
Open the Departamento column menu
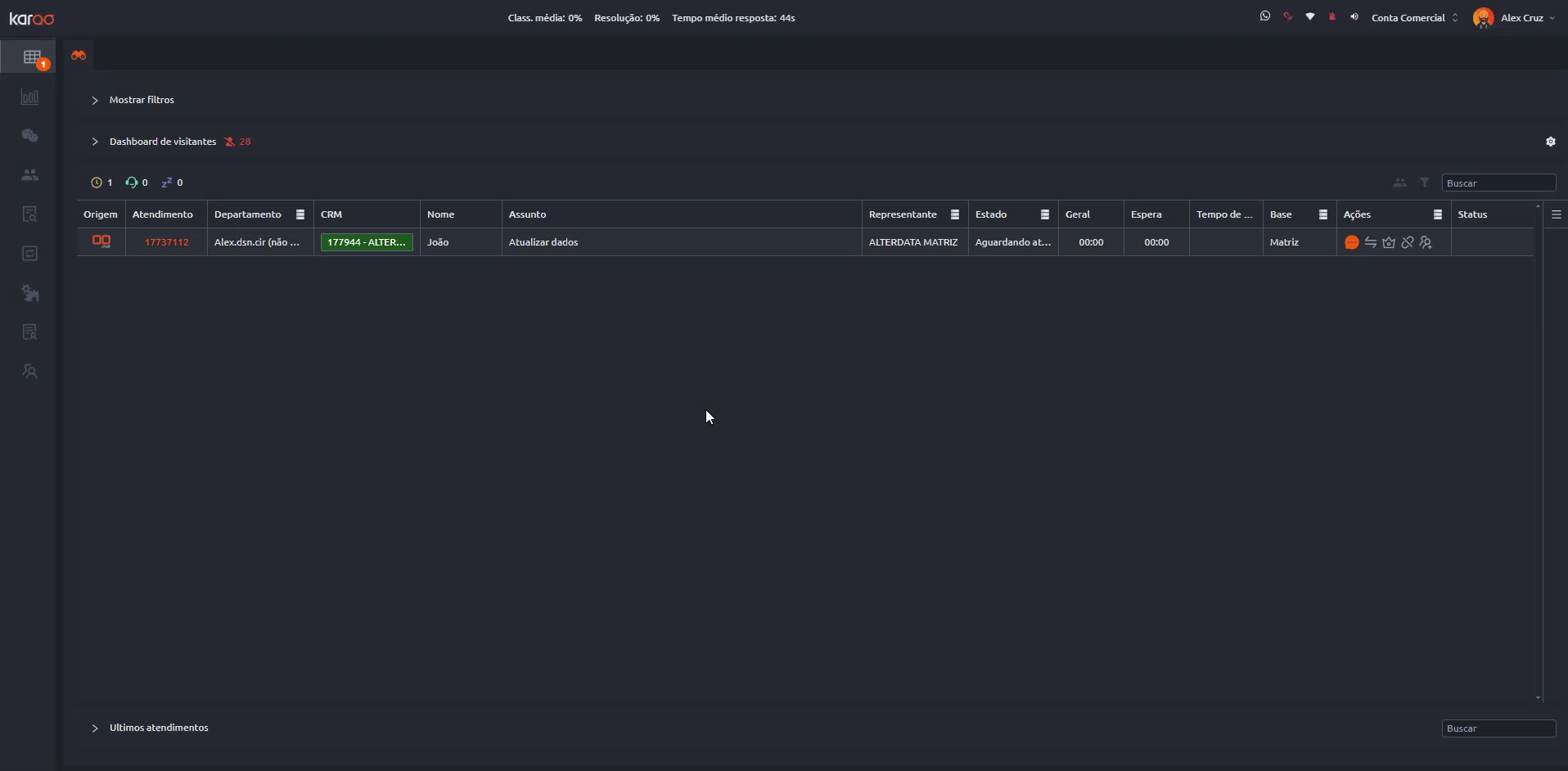tap(300, 214)
